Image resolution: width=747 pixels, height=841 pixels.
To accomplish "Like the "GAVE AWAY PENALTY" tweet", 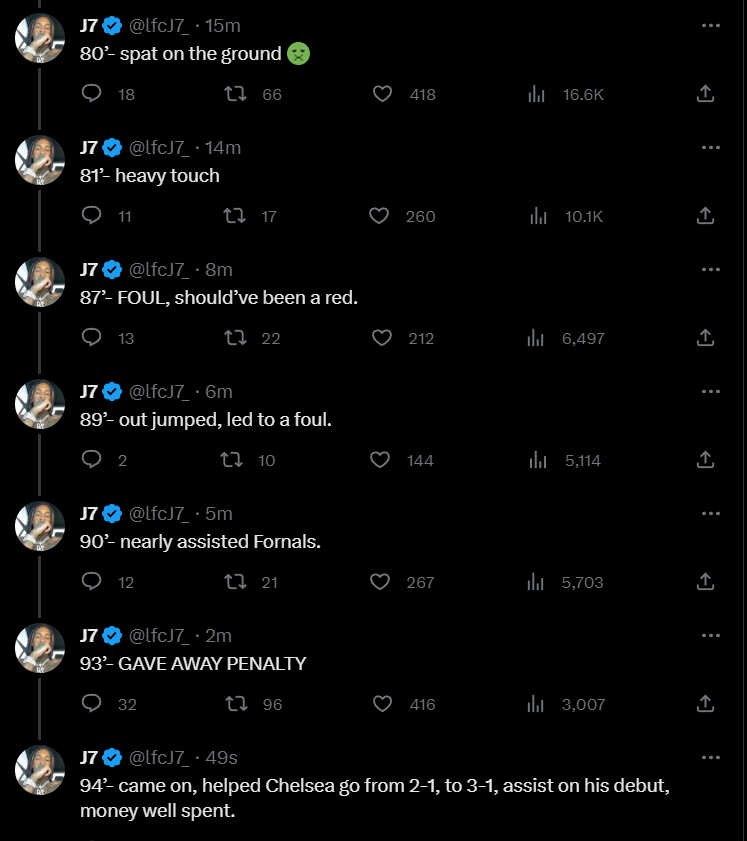I will [382, 704].
